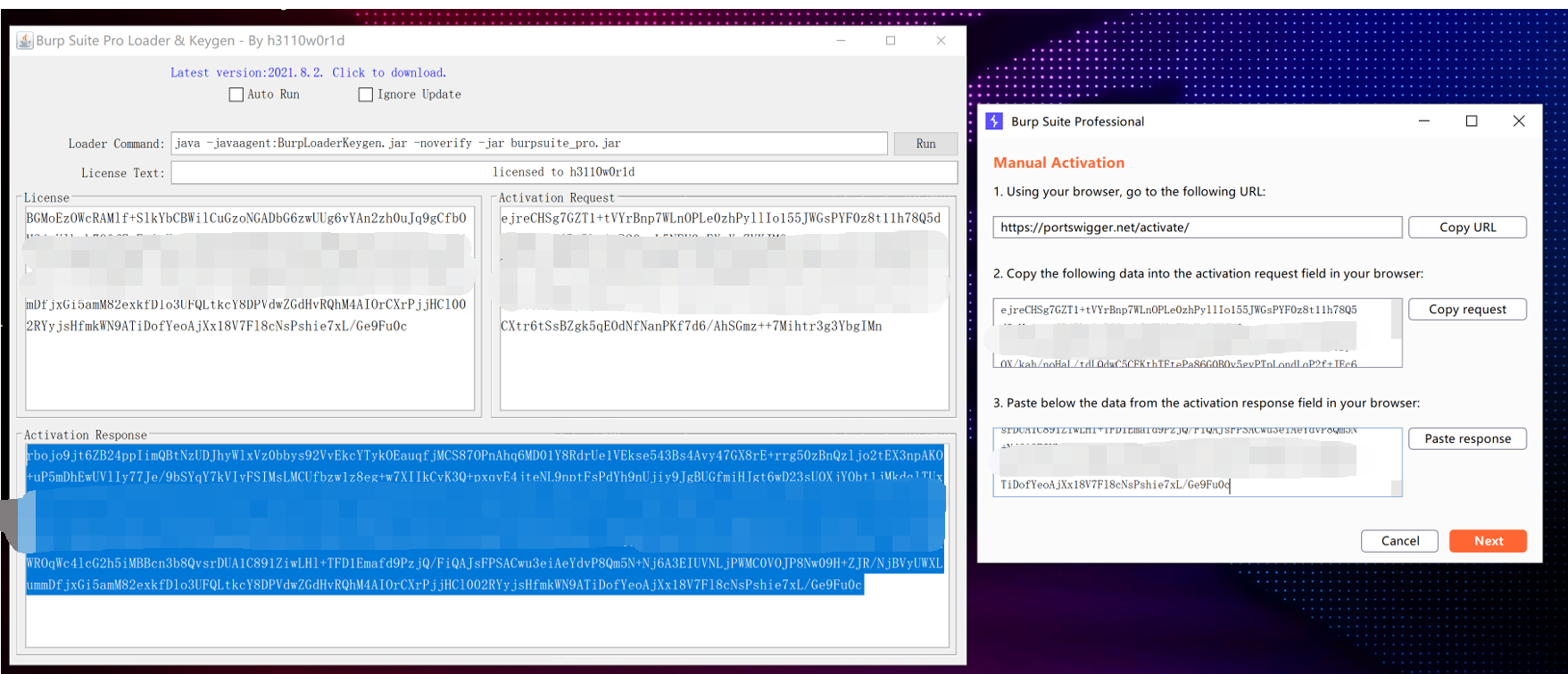Close the Burp Suite Pro Loader & Keygen window

coord(941,40)
